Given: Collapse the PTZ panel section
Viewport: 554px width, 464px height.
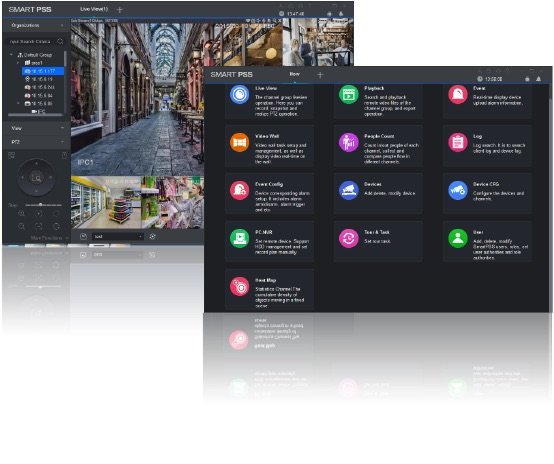Looking at the screenshot, I should point(37,142).
